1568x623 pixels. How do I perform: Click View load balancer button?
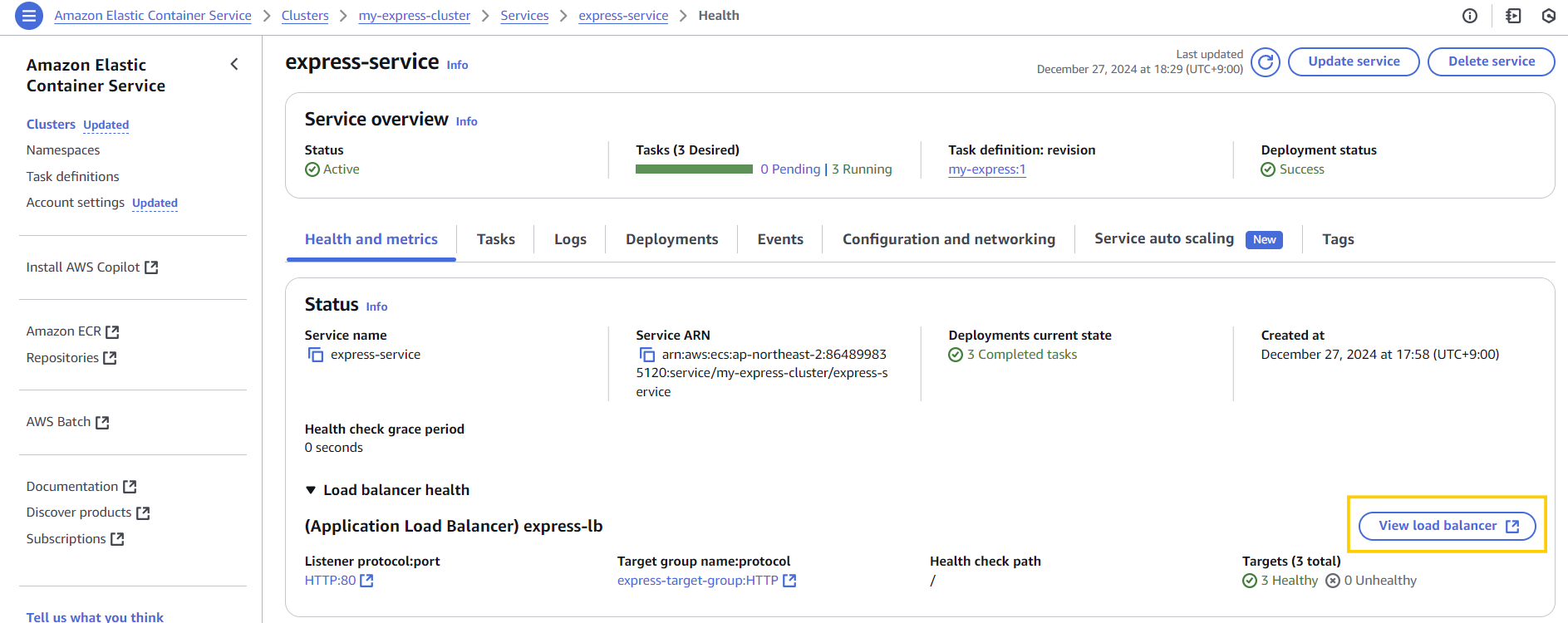coord(1447,526)
